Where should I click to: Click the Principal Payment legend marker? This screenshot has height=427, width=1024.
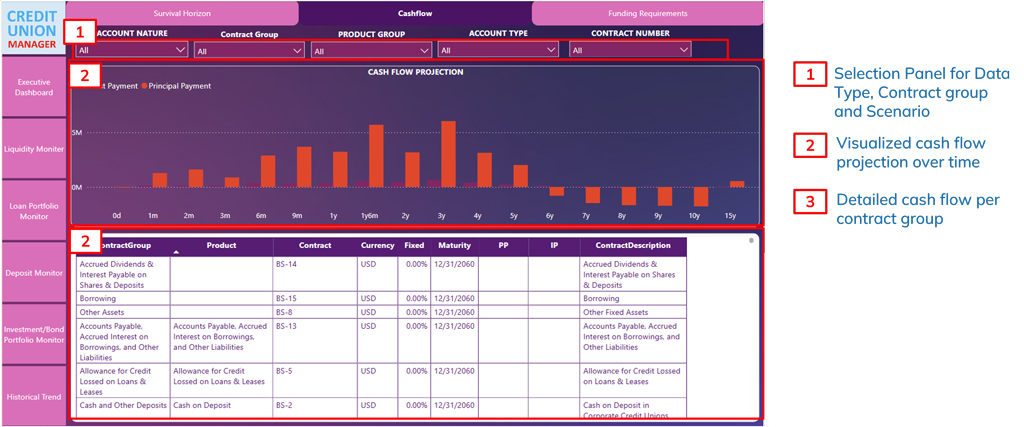[x=143, y=86]
